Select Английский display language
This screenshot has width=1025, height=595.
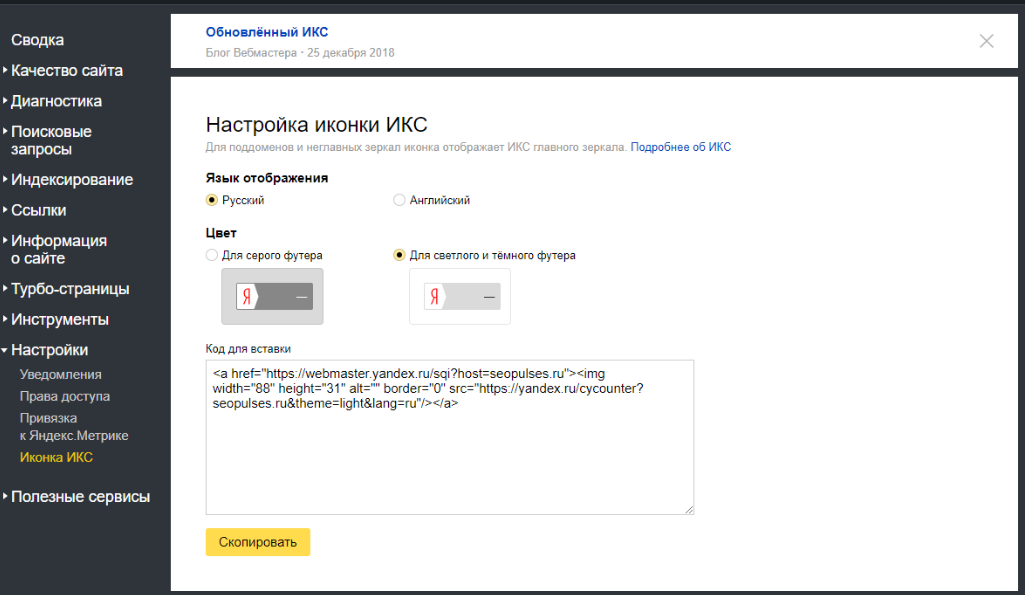[x=399, y=200]
